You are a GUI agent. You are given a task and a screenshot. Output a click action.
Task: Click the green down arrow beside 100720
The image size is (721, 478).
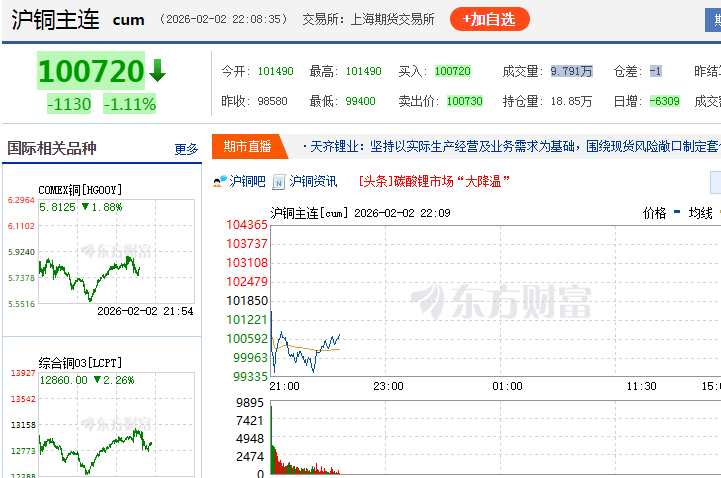[x=157, y=70]
